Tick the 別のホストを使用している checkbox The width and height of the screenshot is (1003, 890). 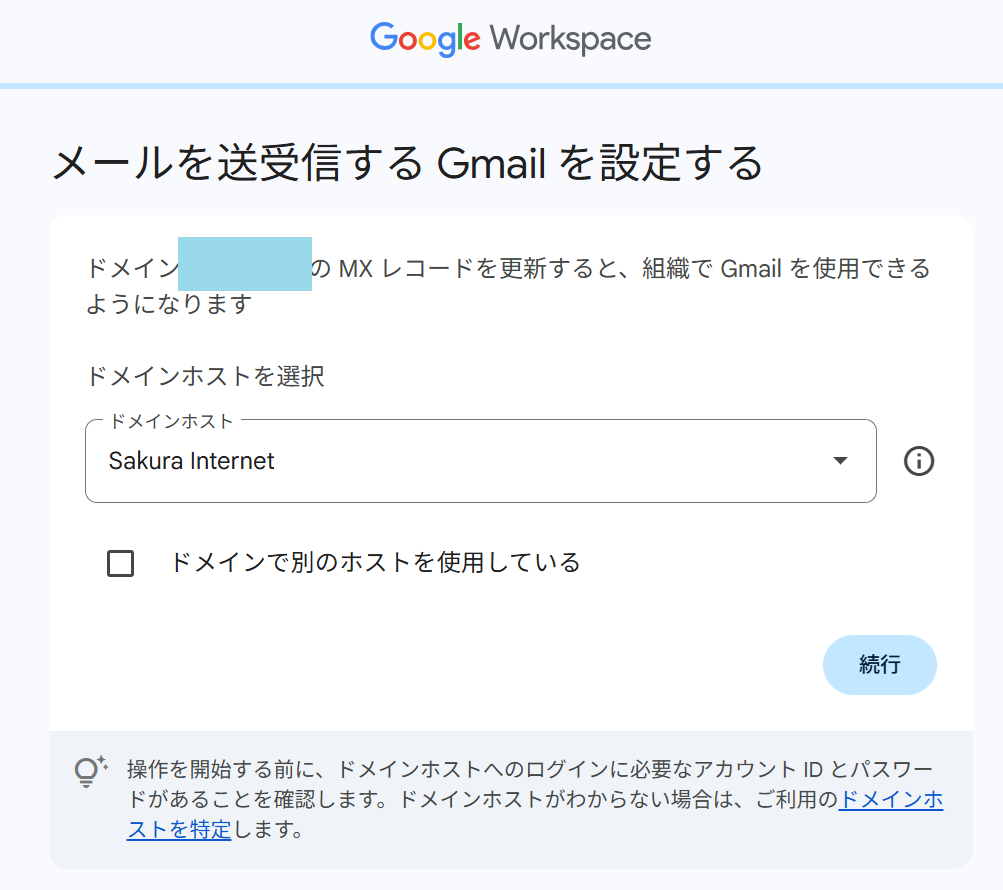[120, 563]
